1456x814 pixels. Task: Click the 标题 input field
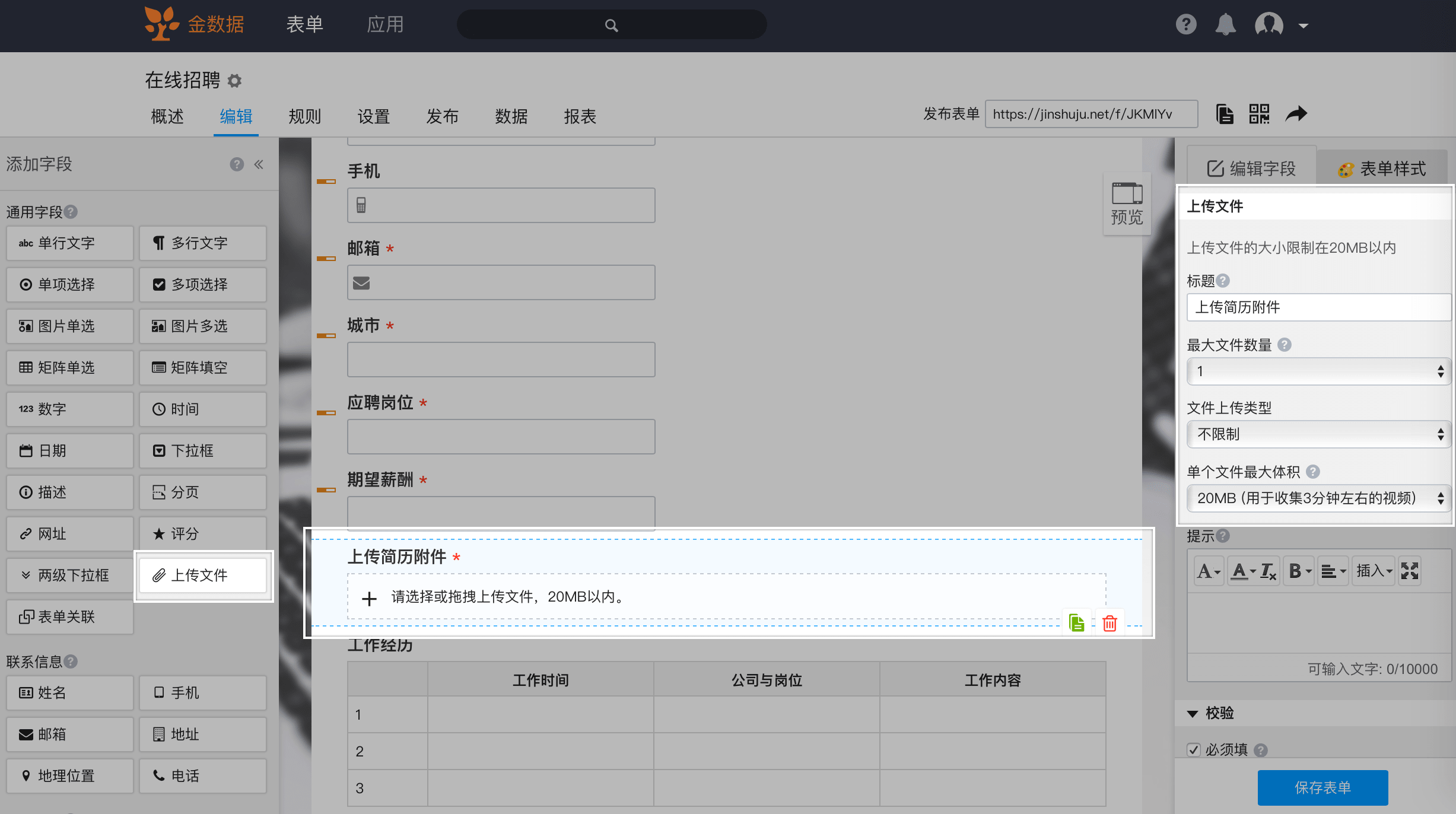coord(1318,307)
